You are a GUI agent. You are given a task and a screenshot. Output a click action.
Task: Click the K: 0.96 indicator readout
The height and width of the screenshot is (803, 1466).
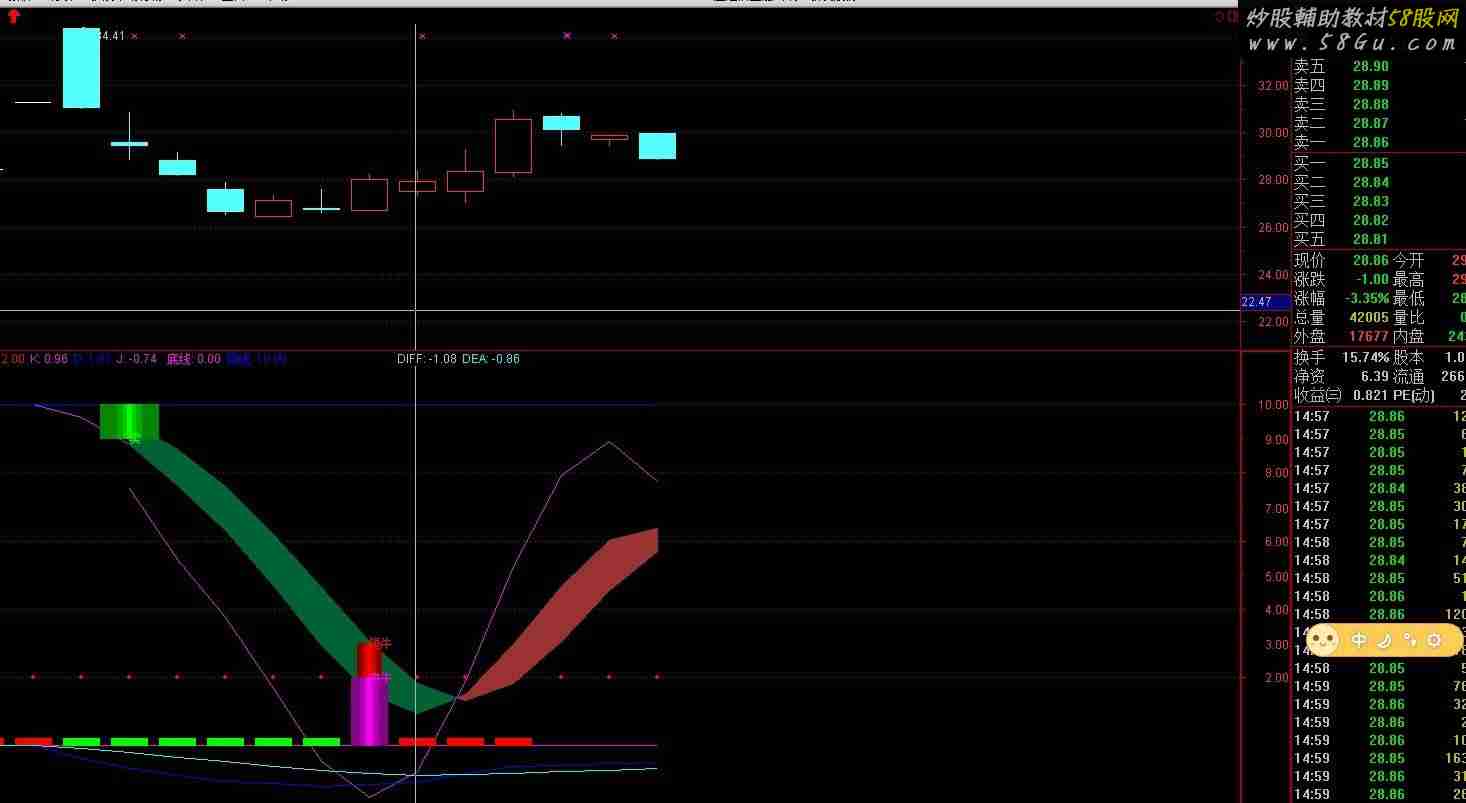[48, 359]
